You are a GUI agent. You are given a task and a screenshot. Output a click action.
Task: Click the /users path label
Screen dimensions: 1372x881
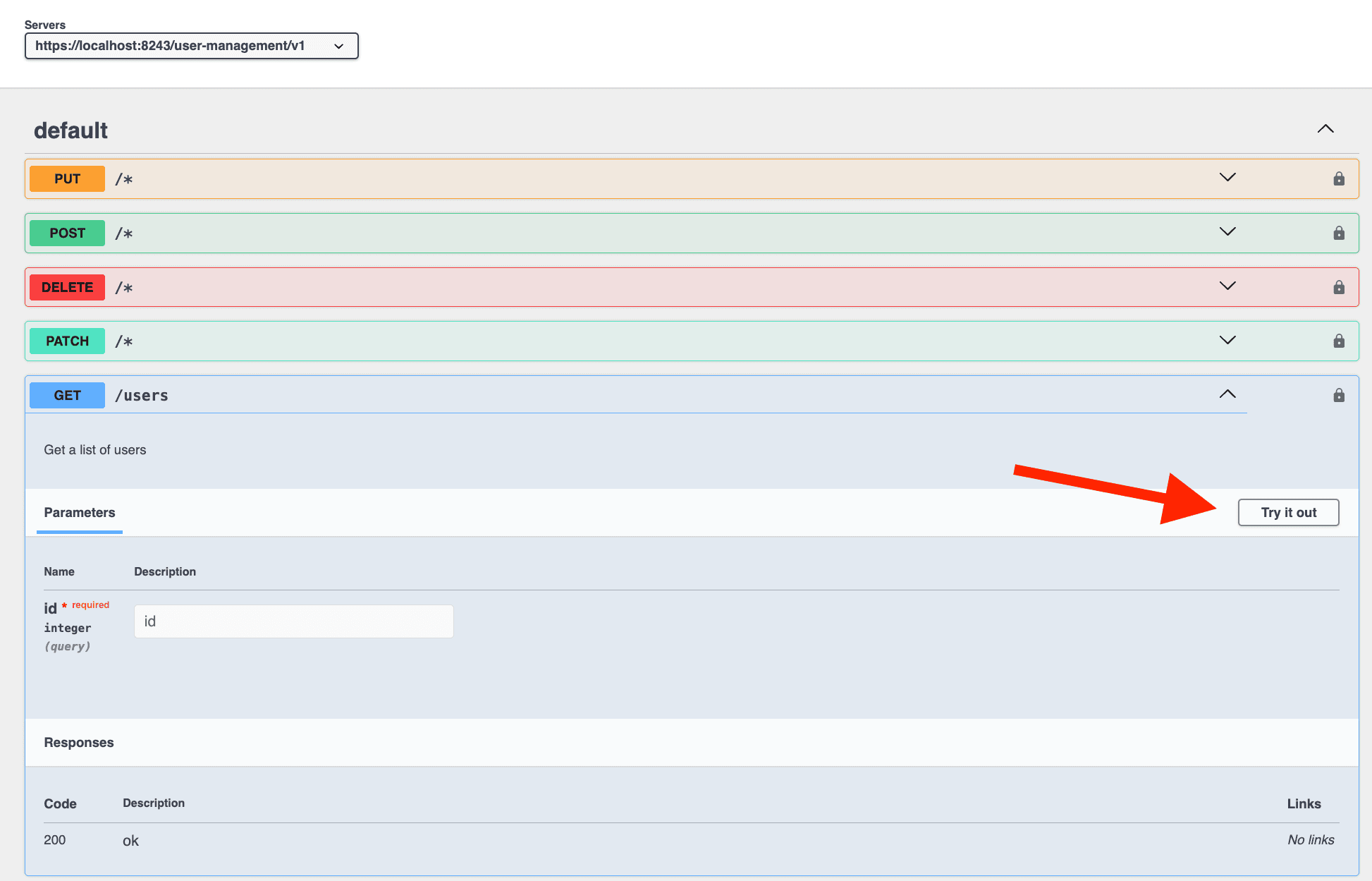(142, 395)
